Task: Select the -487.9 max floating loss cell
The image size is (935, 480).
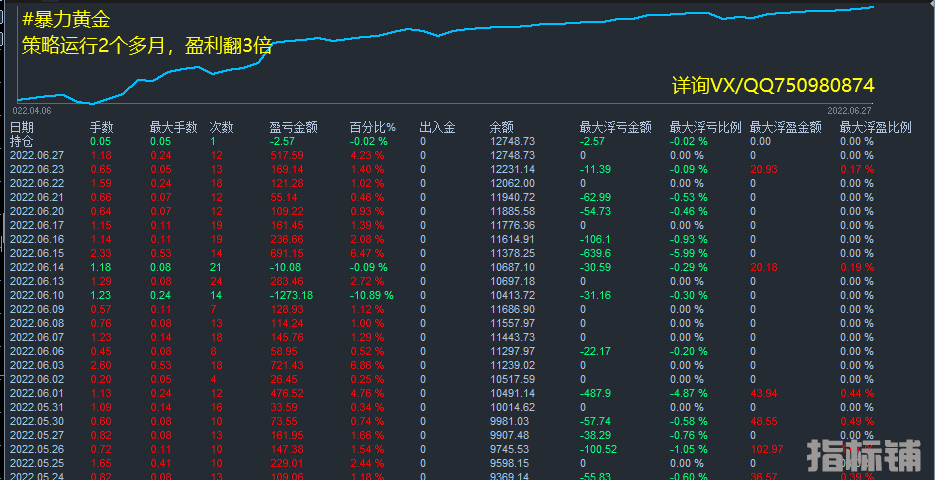Action: click(x=595, y=394)
